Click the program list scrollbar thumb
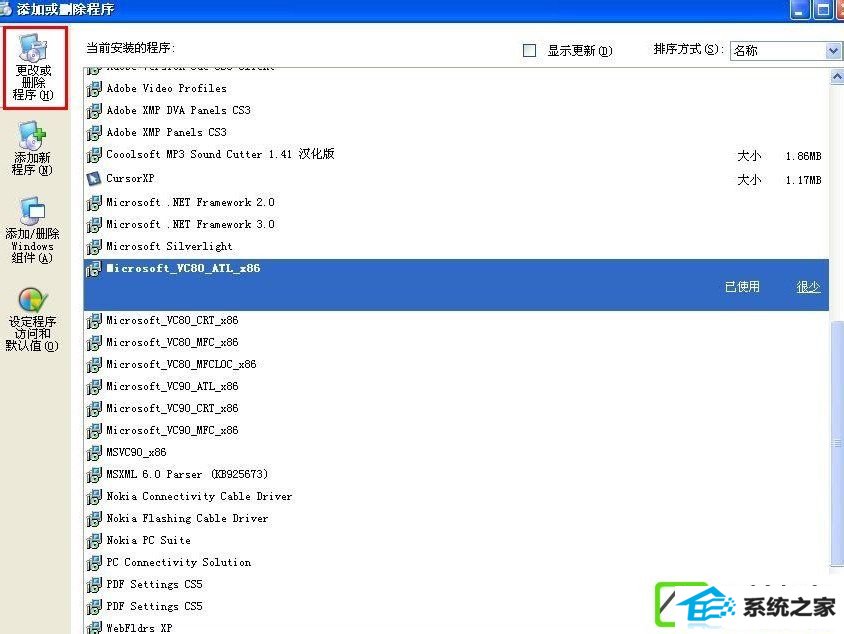The height and width of the screenshot is (634, 844). point(836,443)
